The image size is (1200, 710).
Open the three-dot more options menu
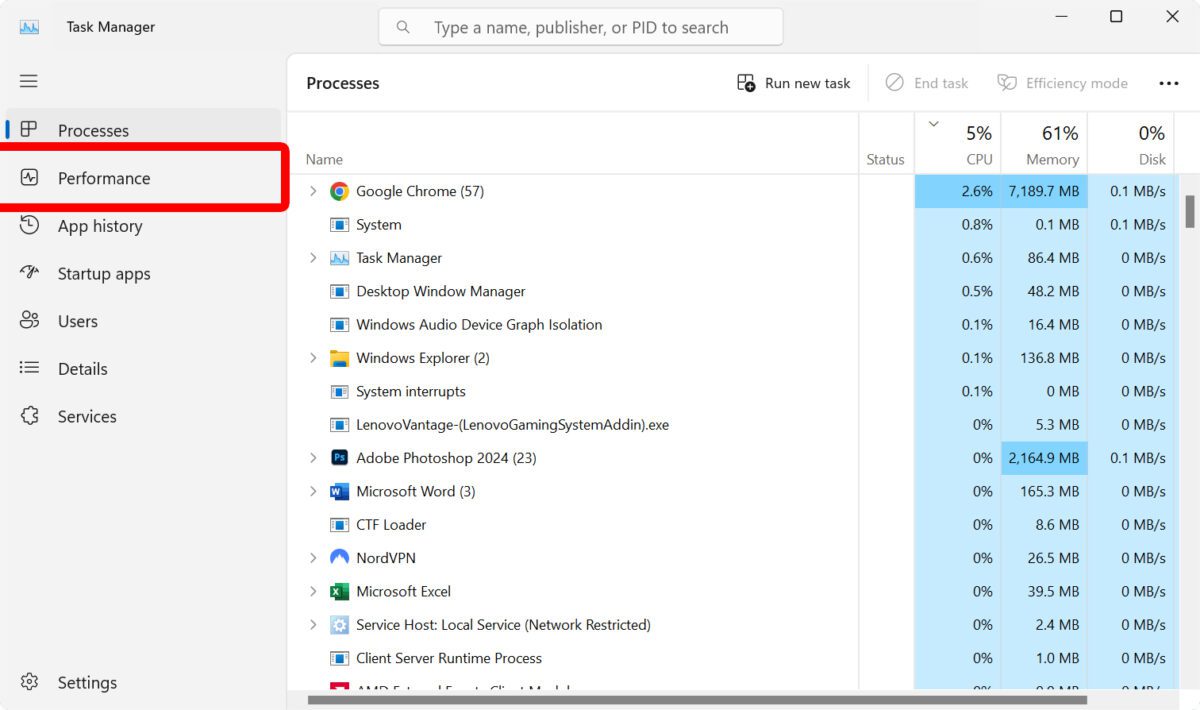1168,83
